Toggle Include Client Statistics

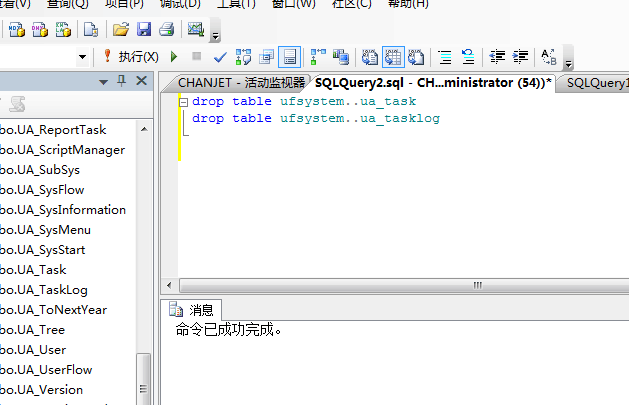[x=341, y=57]
